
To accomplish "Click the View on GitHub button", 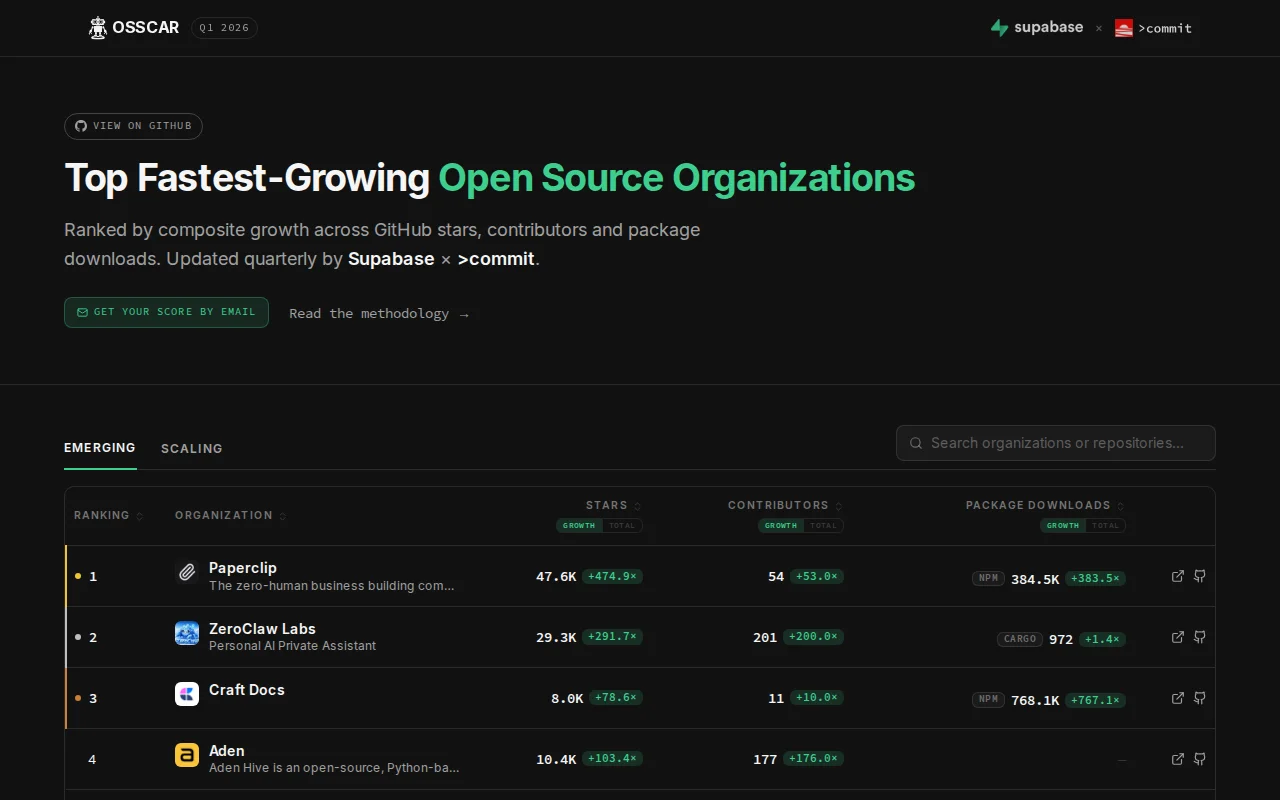I will pos(133,126).
